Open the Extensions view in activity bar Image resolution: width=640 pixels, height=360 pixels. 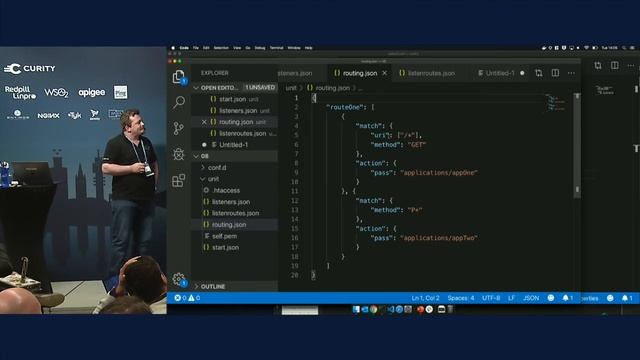click(x=178, y=180)
